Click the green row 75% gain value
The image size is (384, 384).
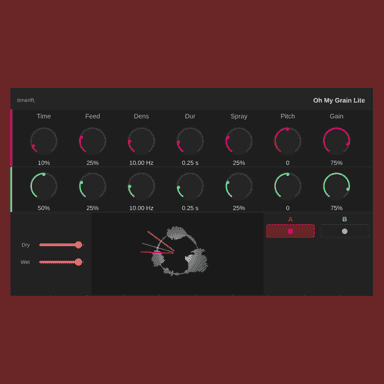click(336, 208)
